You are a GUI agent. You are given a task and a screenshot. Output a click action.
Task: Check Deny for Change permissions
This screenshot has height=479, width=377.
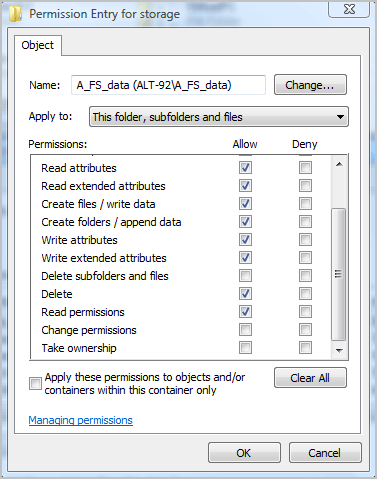coord(305,329)
